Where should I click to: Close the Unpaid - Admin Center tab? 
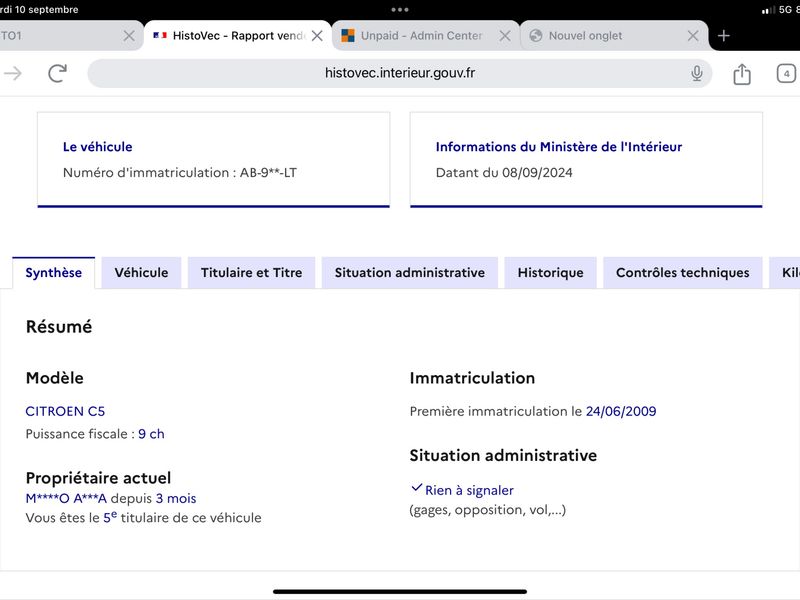click(x=505, y=36)
